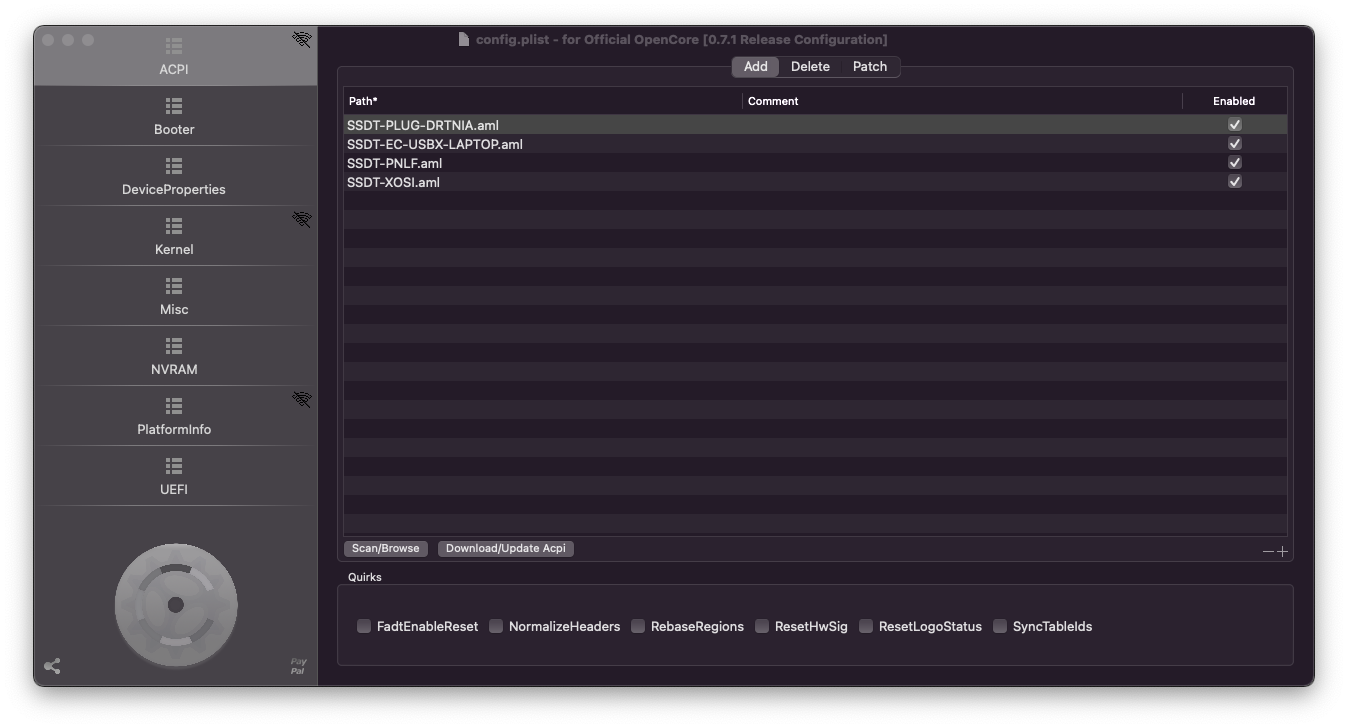Click the PayPal donate icon
Screen dimensions: 1348x728
[298, 666]
